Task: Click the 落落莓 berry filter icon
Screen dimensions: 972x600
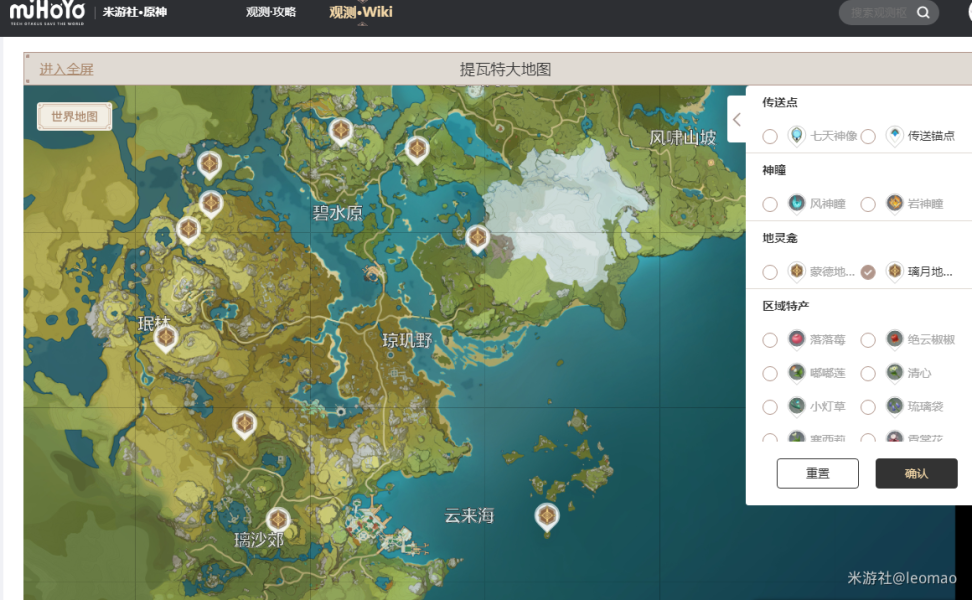Action: pyautogui.click(x=796, y=339)
